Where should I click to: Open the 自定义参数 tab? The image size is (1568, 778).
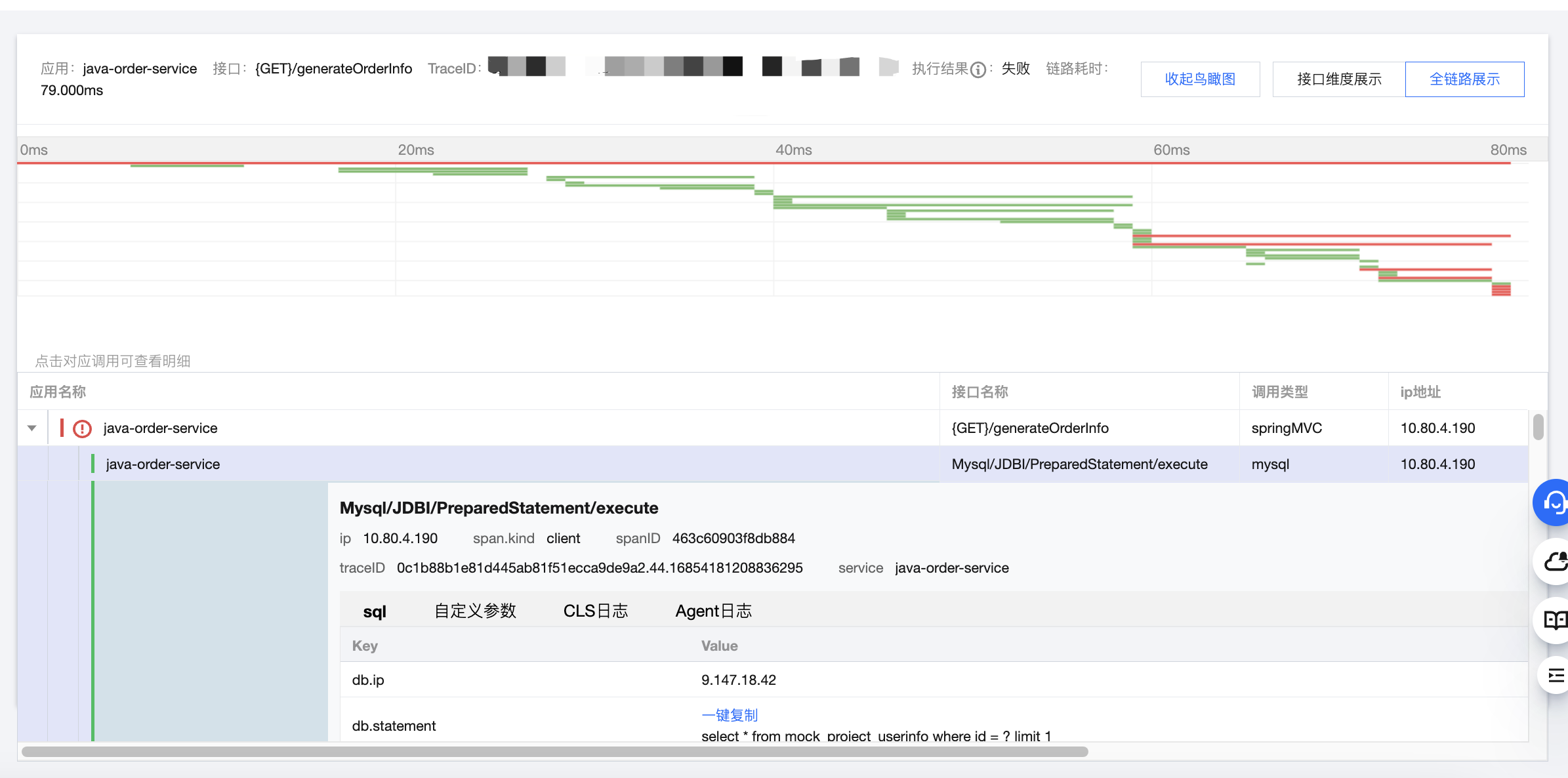pyautogui.click(x=476, y=611)
